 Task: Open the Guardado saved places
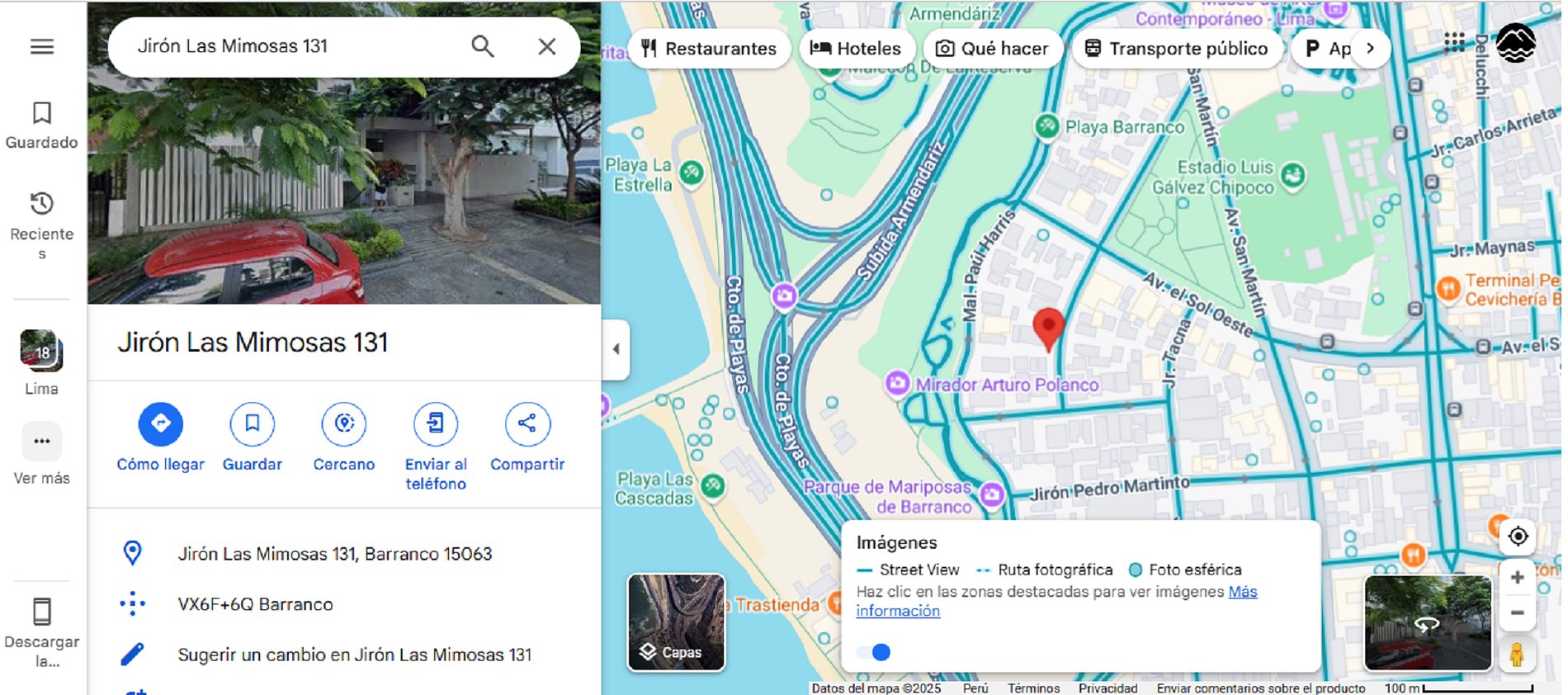tap(42, 125)
